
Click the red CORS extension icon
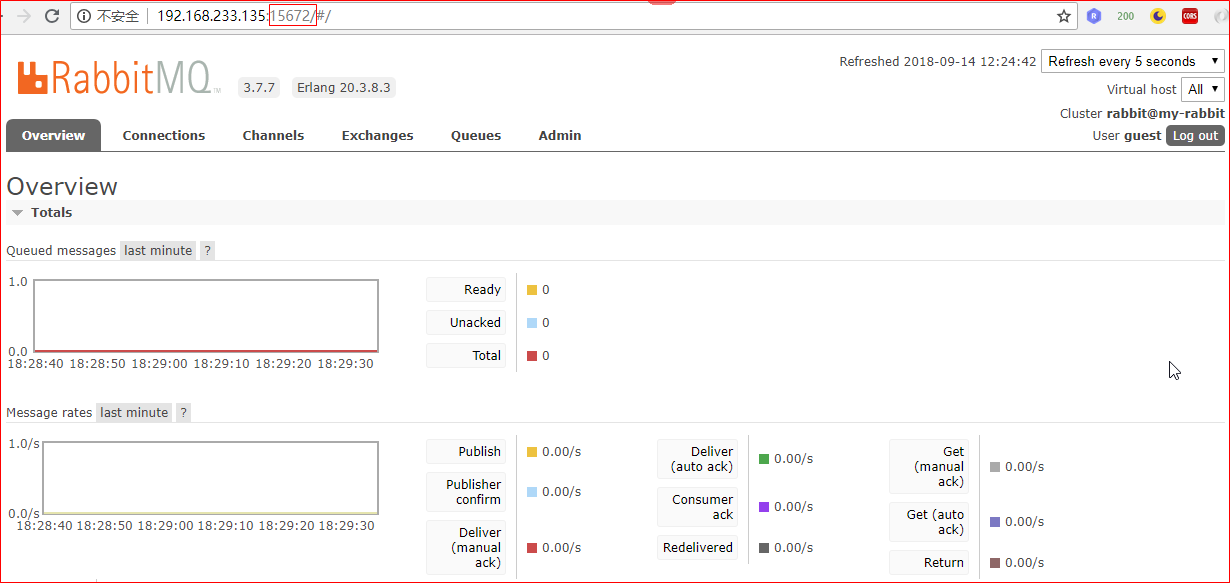point(1190,16)
